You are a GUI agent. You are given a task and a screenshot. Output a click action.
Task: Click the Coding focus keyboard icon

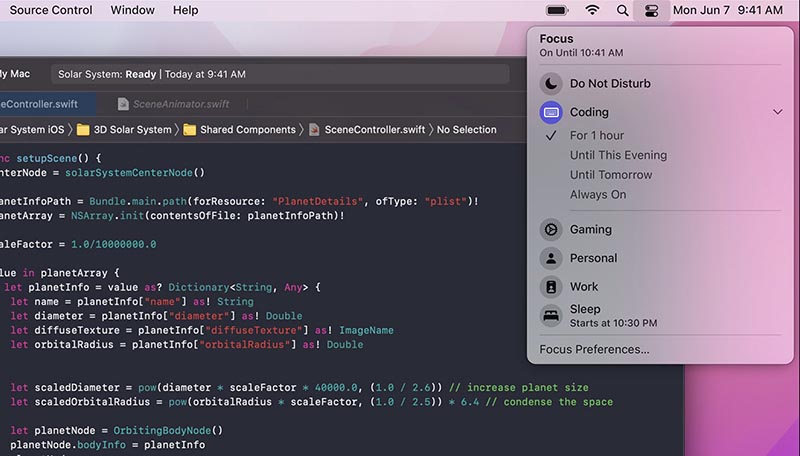(551, 112)
